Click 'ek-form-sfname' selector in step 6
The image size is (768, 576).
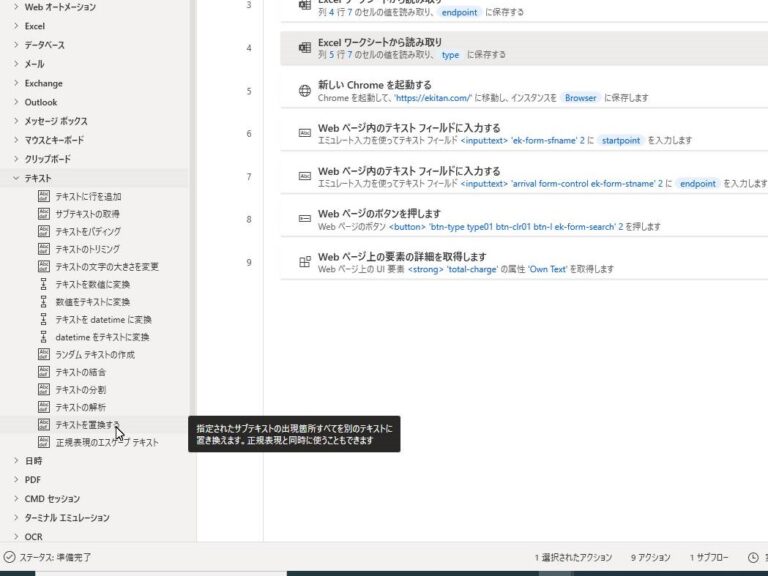[544, 141]
